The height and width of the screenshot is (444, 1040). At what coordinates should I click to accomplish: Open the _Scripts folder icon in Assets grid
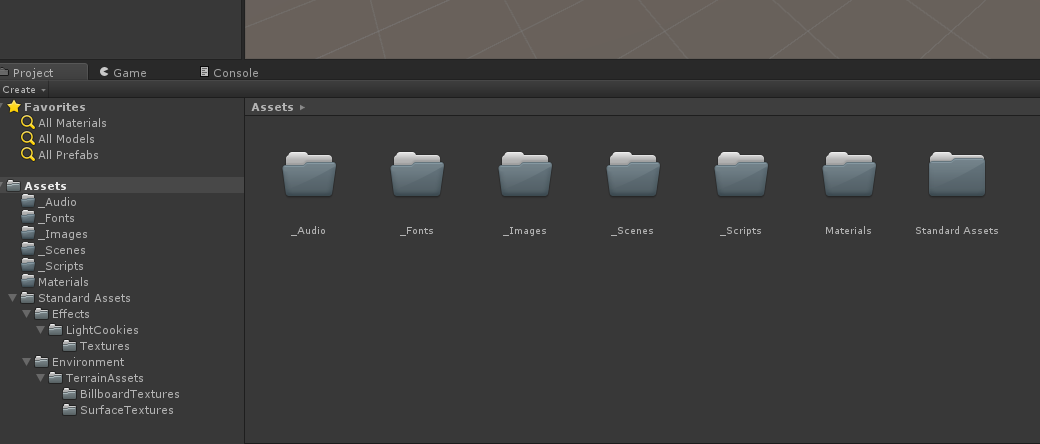[741, 175]
